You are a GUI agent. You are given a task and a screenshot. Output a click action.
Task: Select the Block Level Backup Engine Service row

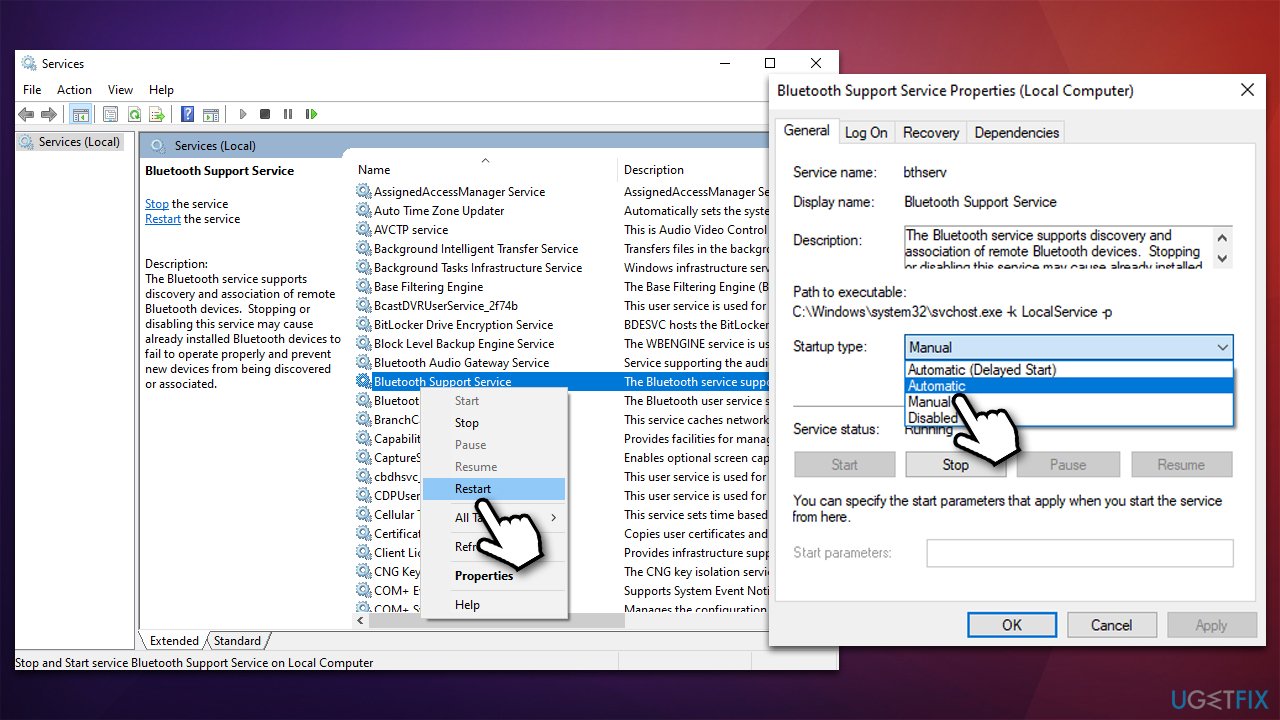click(562, 343)
